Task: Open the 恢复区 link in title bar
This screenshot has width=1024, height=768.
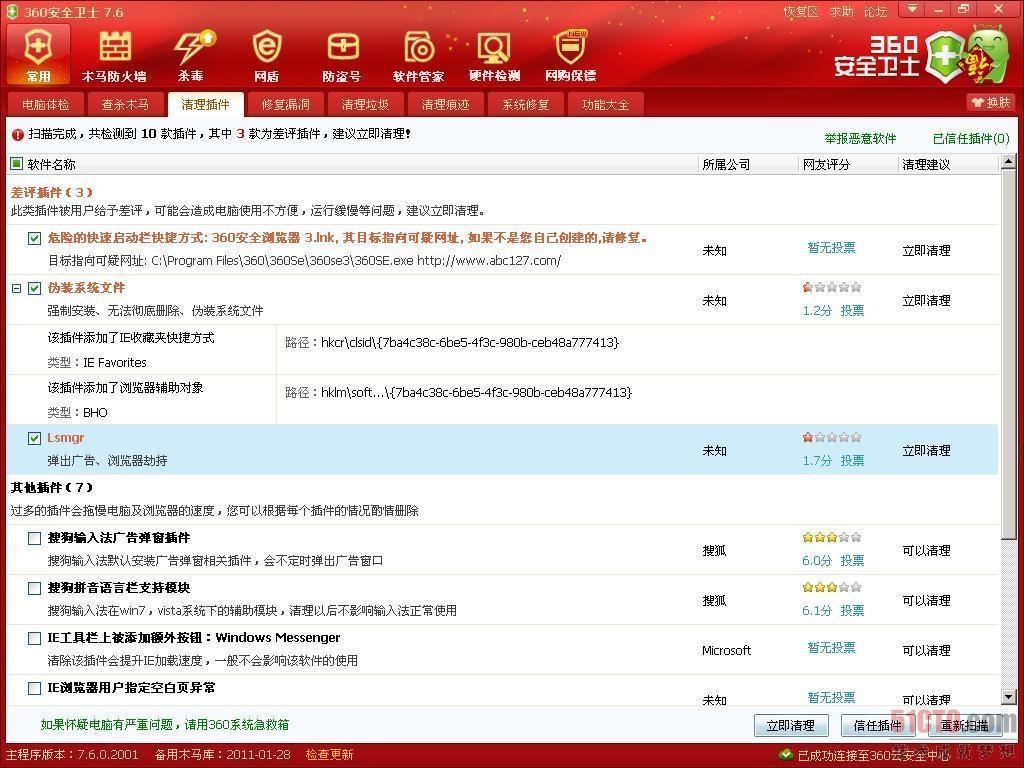Action: (x=801, y=12)
